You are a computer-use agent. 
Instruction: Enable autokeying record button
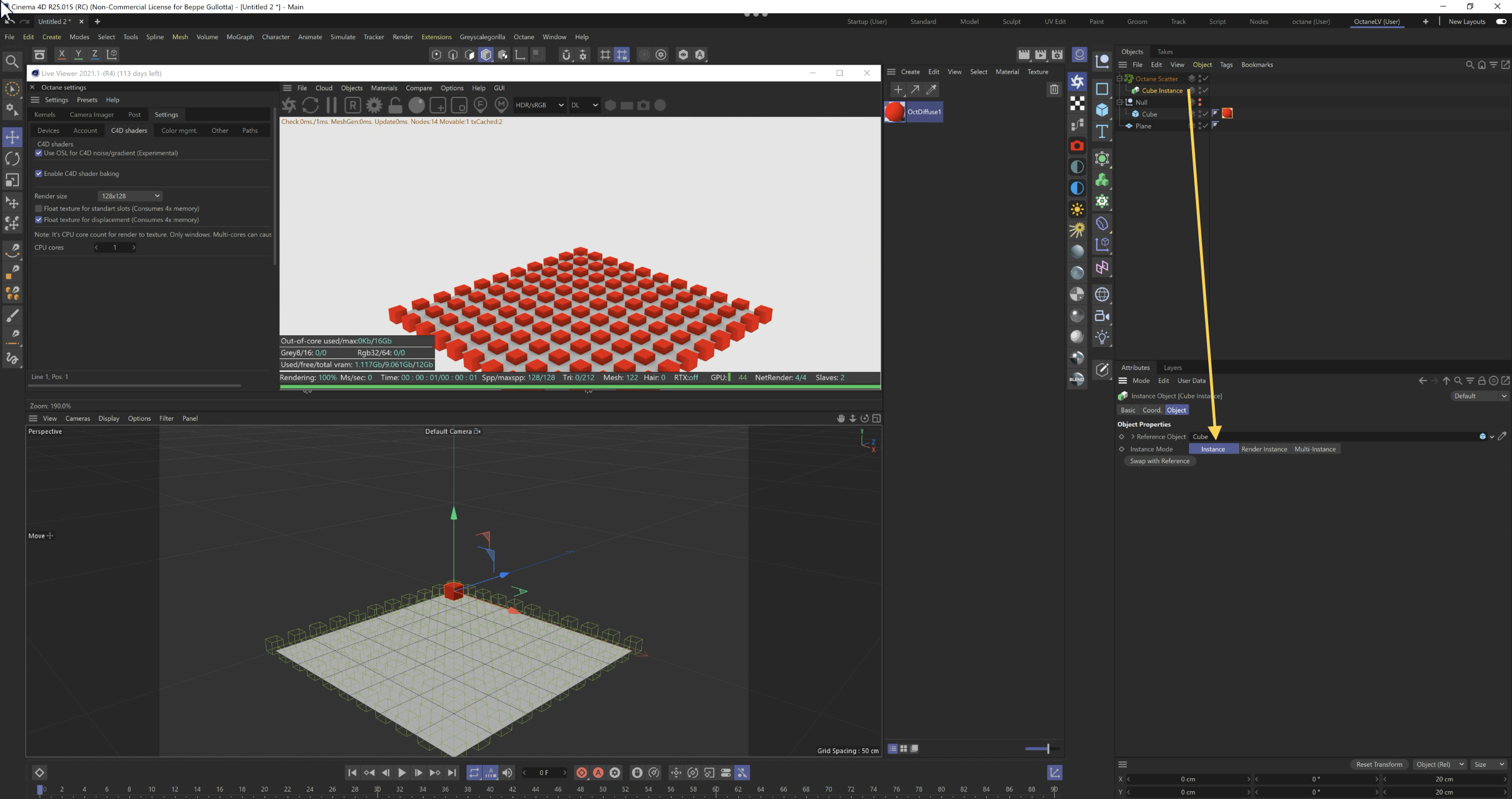(598, 772)
